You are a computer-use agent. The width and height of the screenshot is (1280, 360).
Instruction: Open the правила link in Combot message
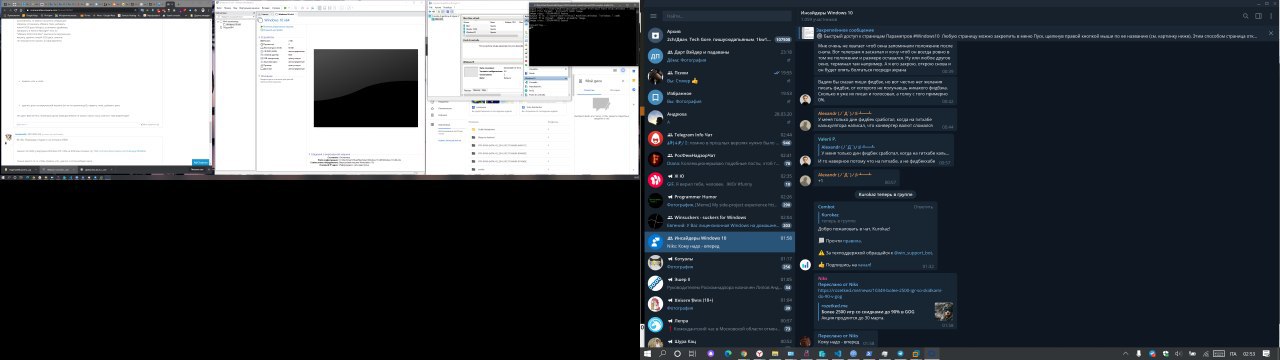pos(853,241)
